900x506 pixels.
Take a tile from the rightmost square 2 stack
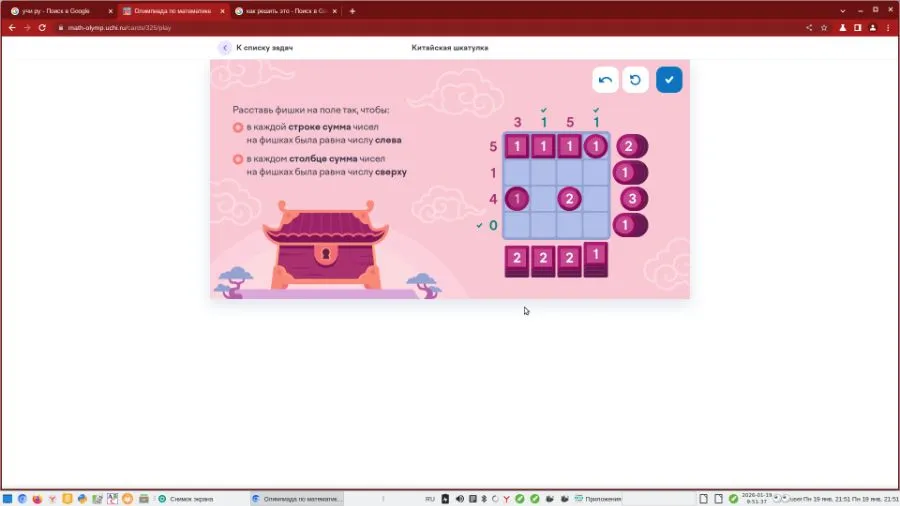pyautogui.click(x=569, y=261)
